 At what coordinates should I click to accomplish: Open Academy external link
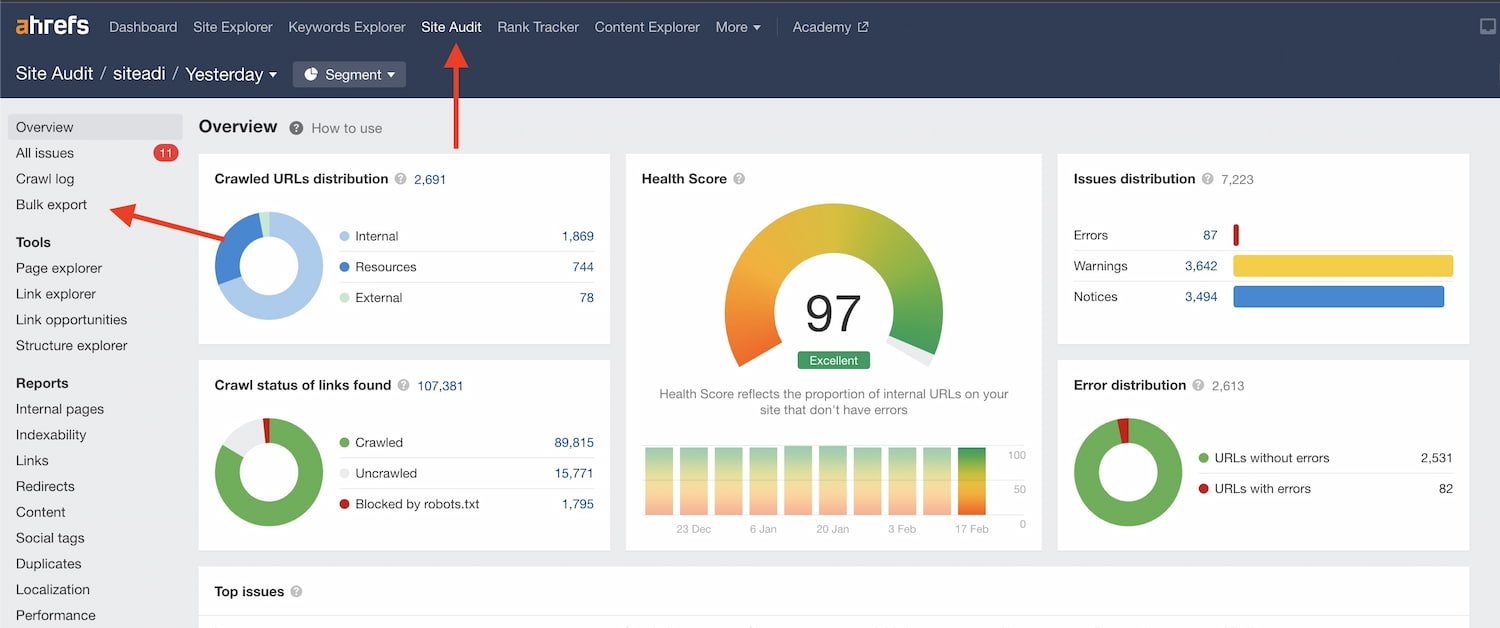[x=830, y=27]
